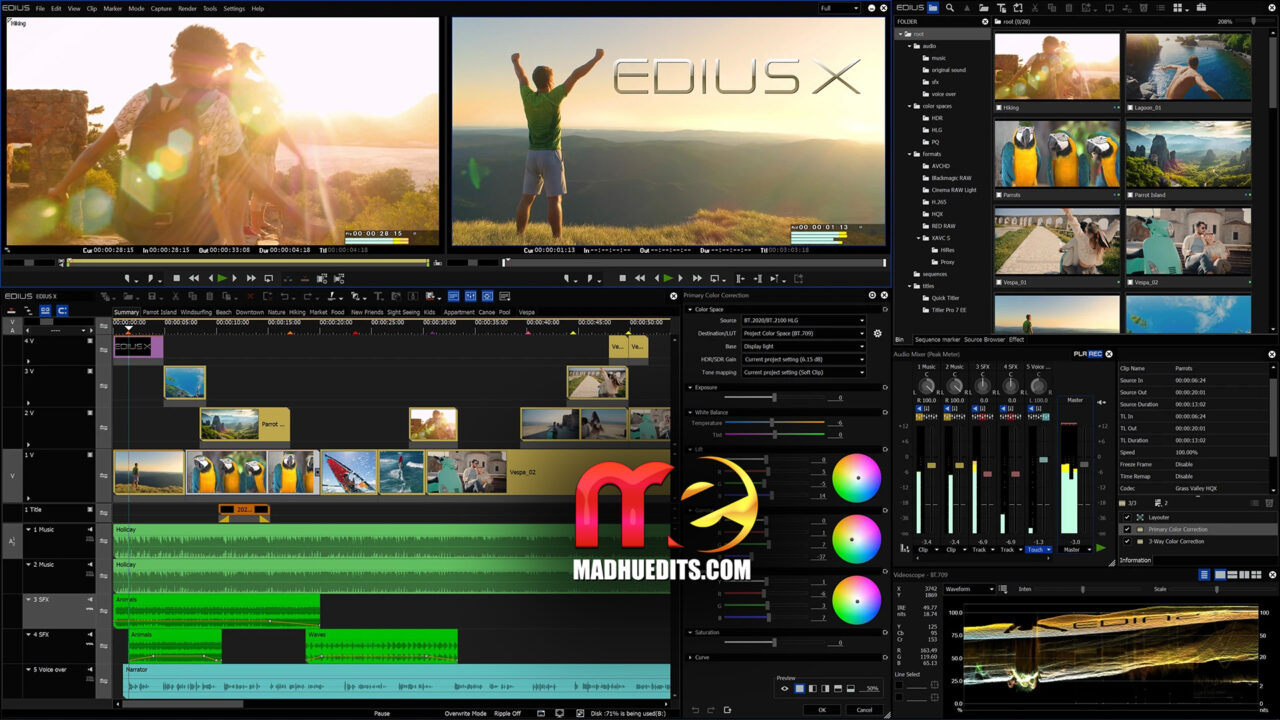This screenshot has width=1280, height=720.
Task: Uncheck the Primary Color Correction effect checkbox
Action: (x=1127, y=529)
